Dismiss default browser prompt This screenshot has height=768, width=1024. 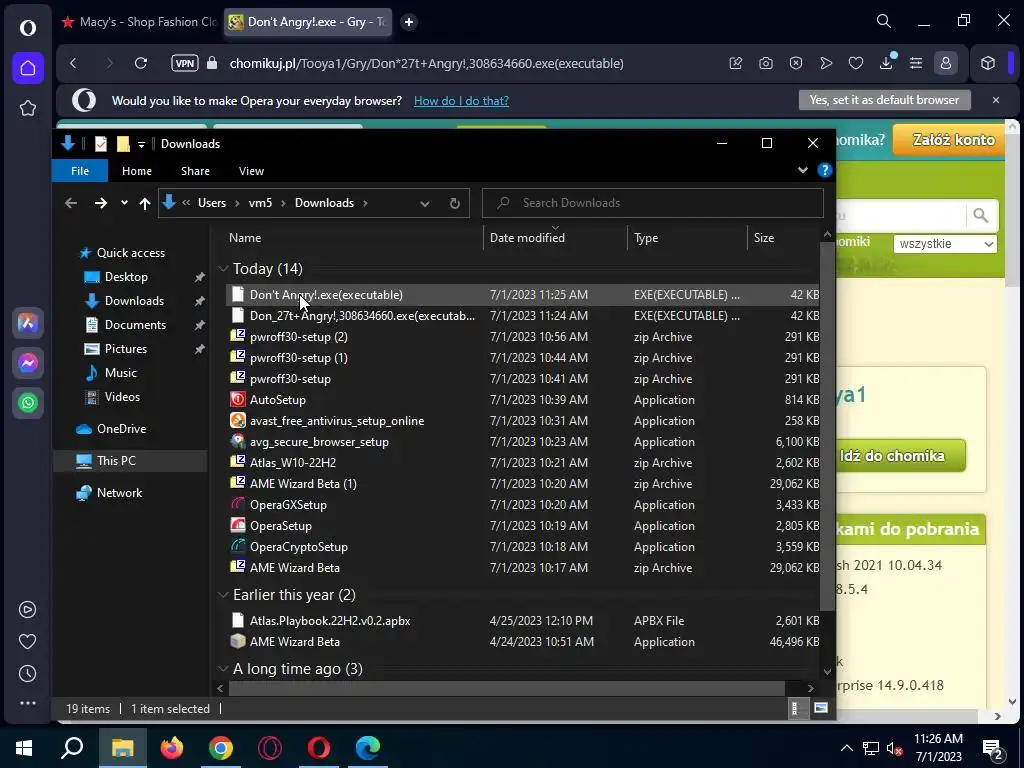coord(996,100)
